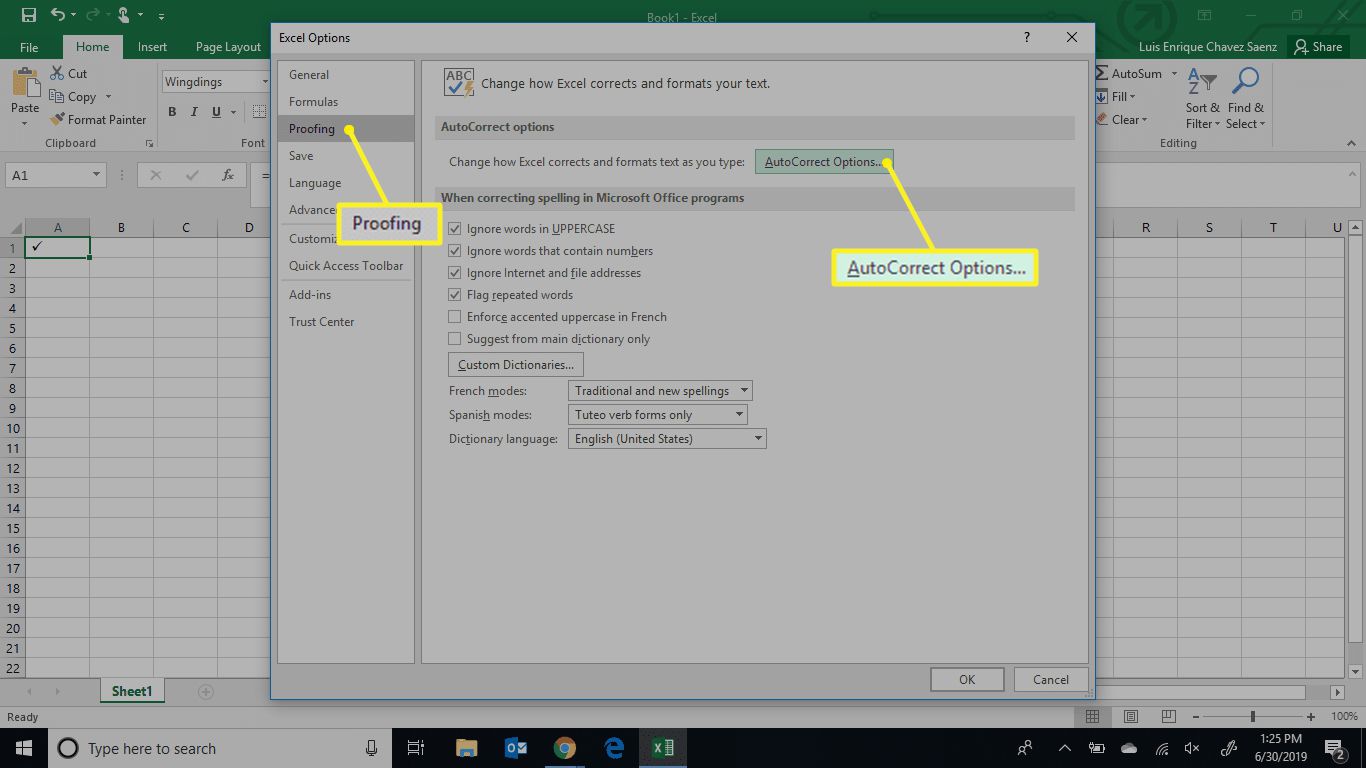Screen dimensions: 1366x768
Task: Open Outlook from the taskbar
Action: click(x=516, y=748)
